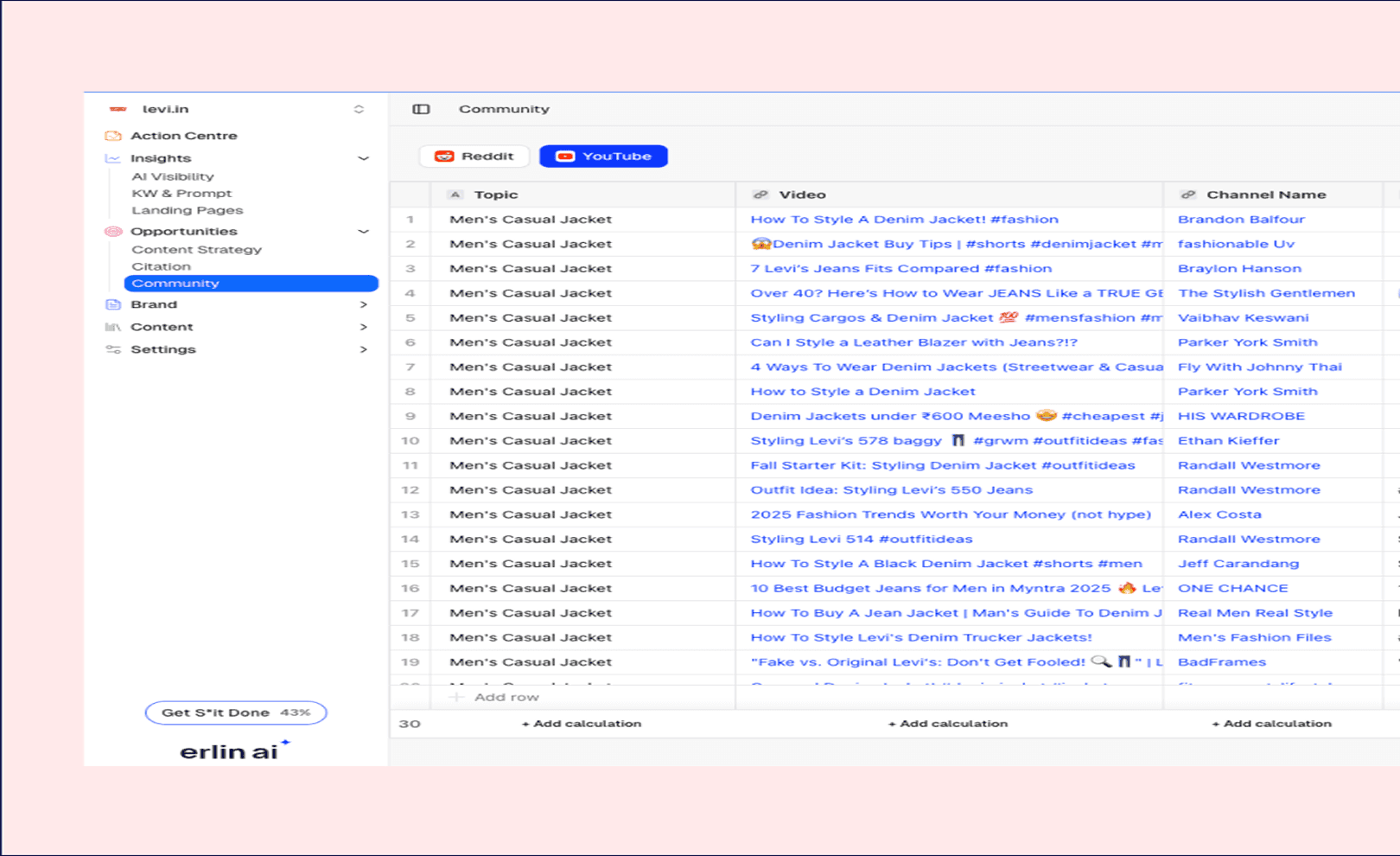Collapse the Insights section chevron

[x=364, y=158]
